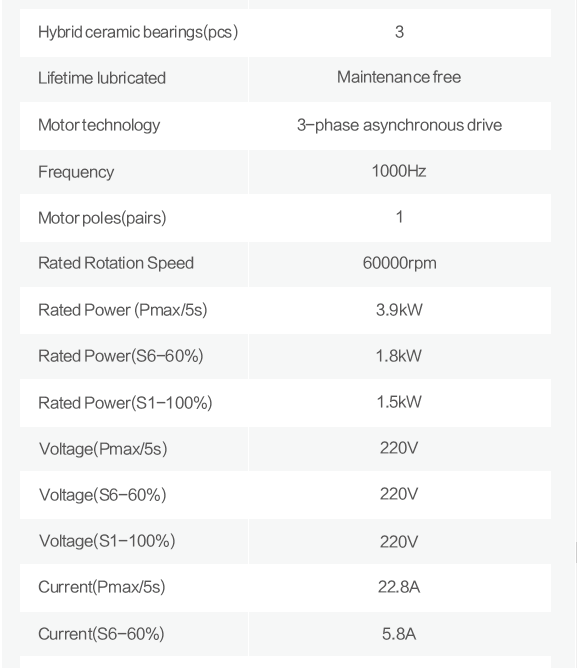
Task: Click the Motor poles(pairs) label
Action: [102, 218]
